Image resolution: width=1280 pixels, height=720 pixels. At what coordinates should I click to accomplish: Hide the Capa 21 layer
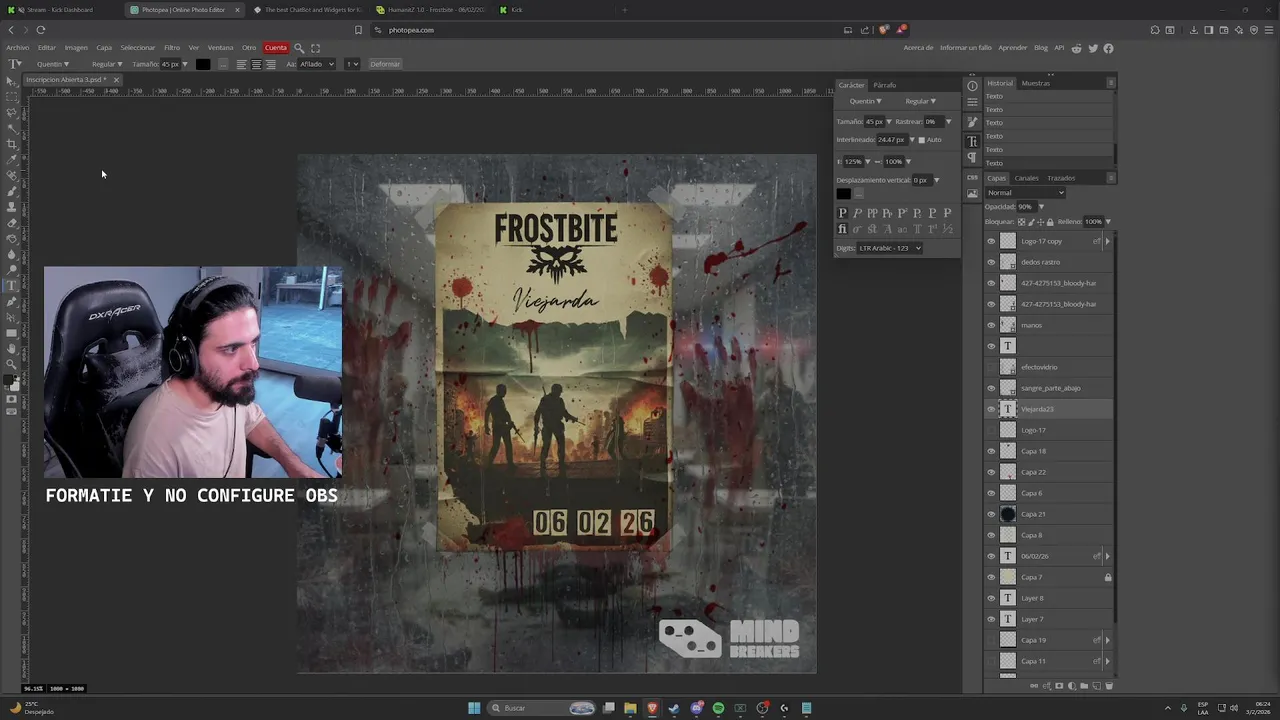click(x=991, y=514)
